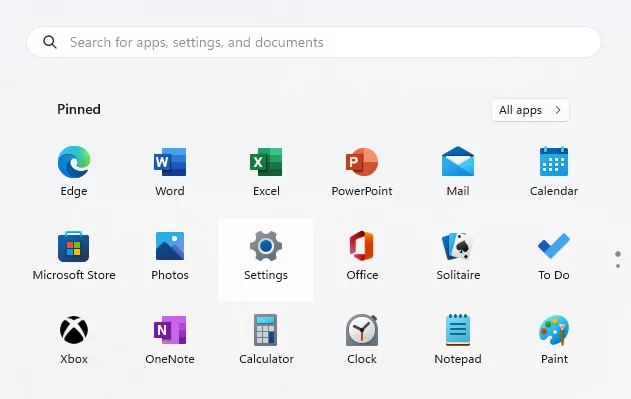This screenshot has width=631, height=399.
Task: Start PowerPoint from the pinned grid
Action: pos(362,162)
